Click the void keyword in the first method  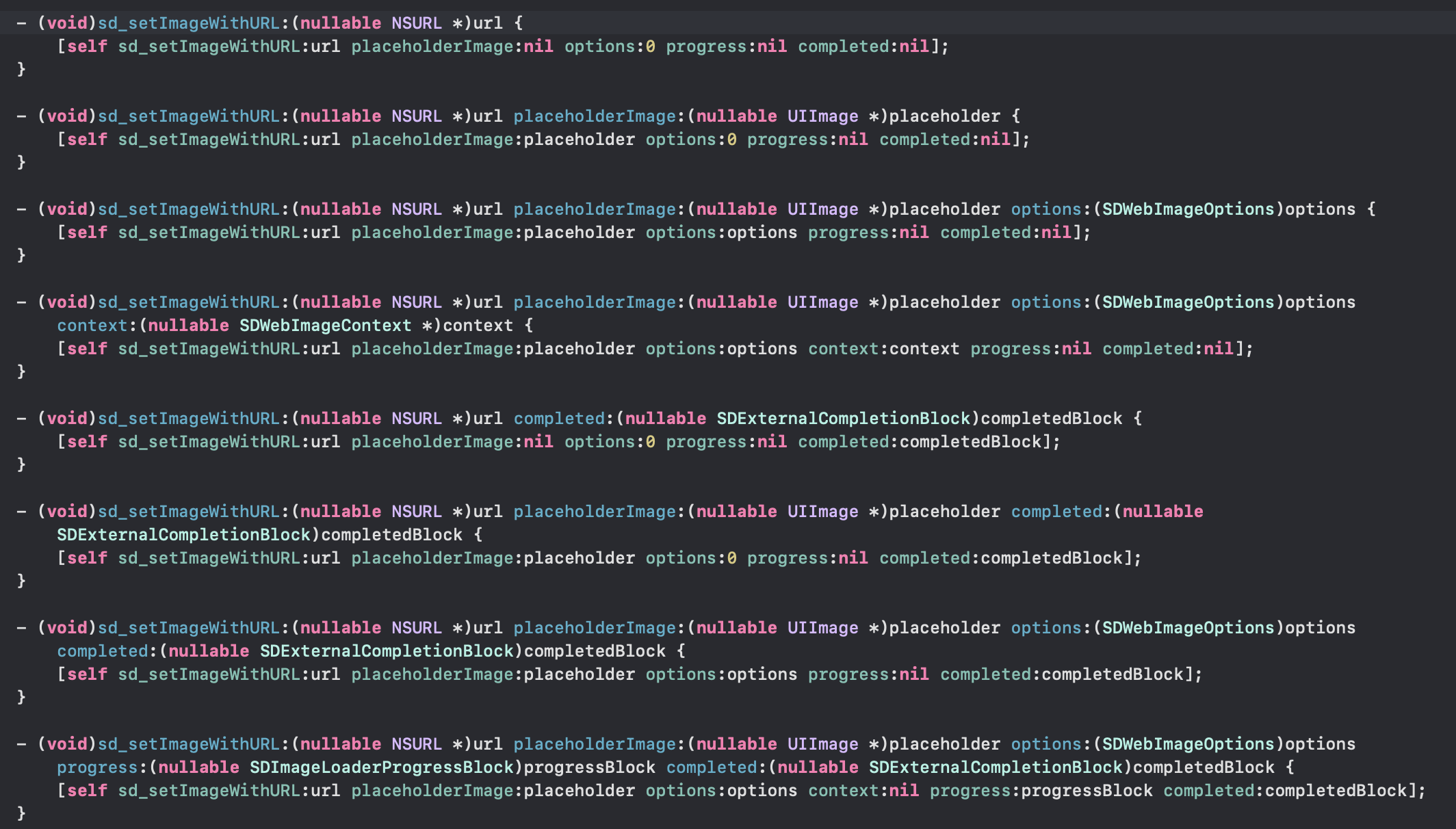(x=67, y=23)
